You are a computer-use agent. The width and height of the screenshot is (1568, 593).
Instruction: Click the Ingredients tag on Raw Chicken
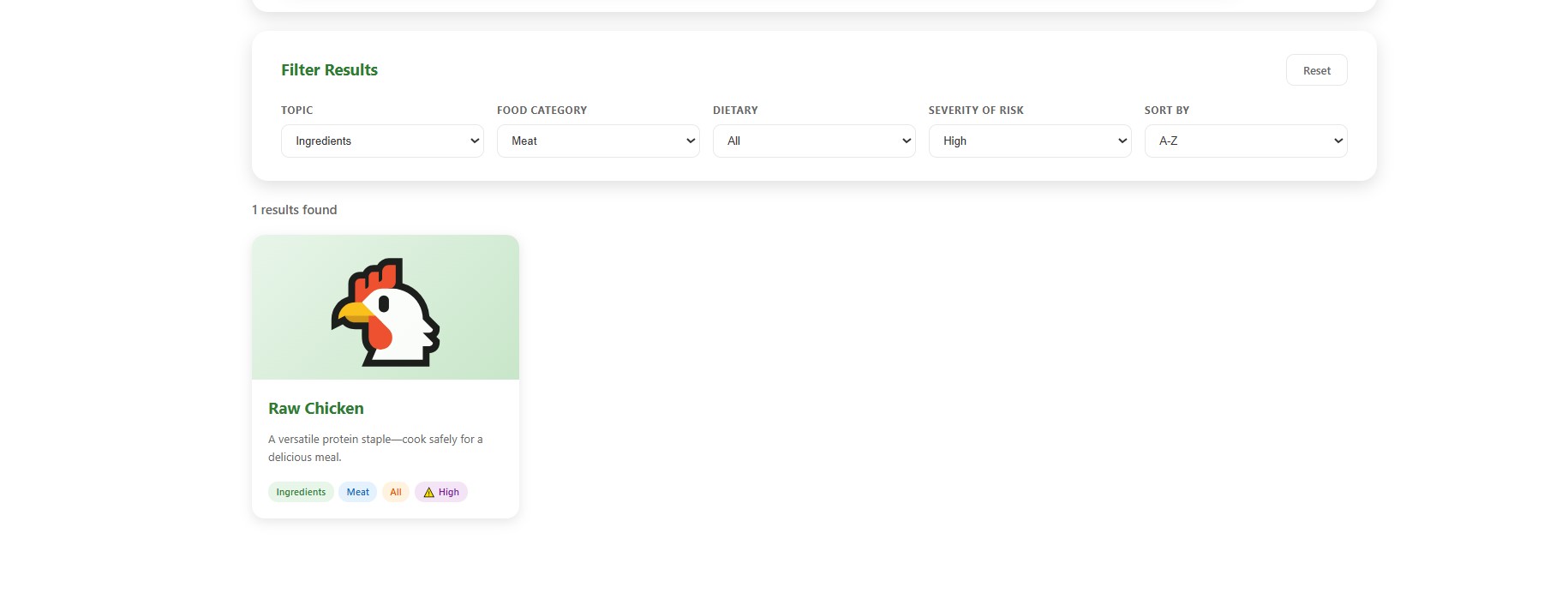tap(301, 492)
